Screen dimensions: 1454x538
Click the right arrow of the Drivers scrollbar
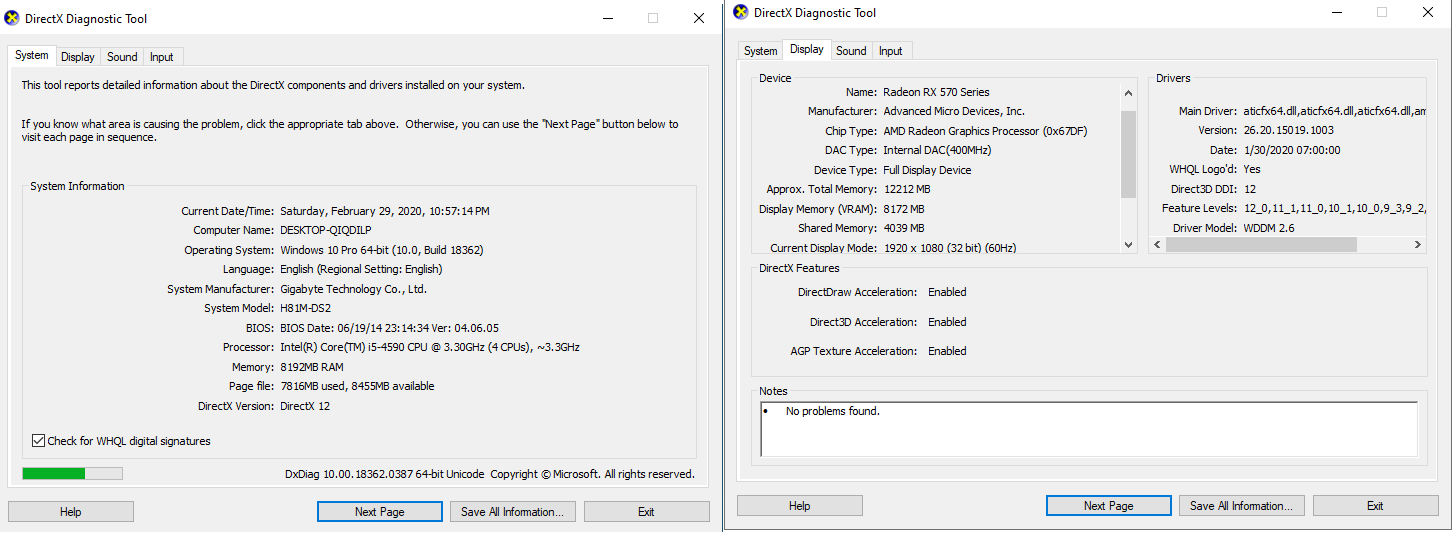(1418, 245)
